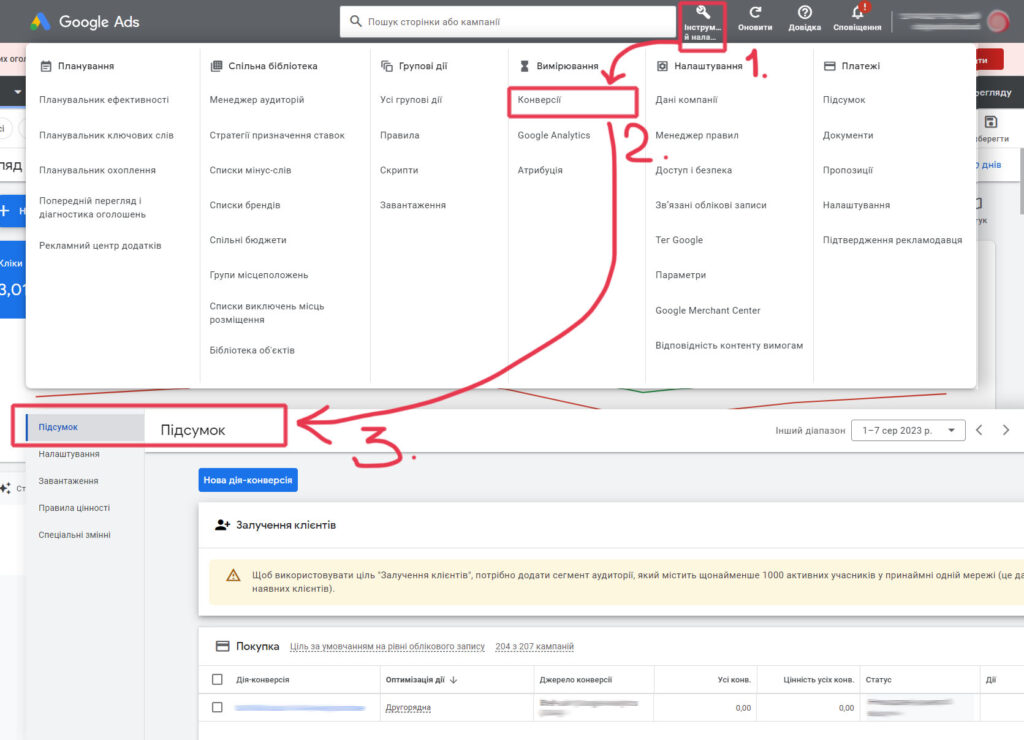The height and width of the screenshot is (740, 1024).
Task: Click the Нова дія-конверсія button
Action: (x=248, y=480)
